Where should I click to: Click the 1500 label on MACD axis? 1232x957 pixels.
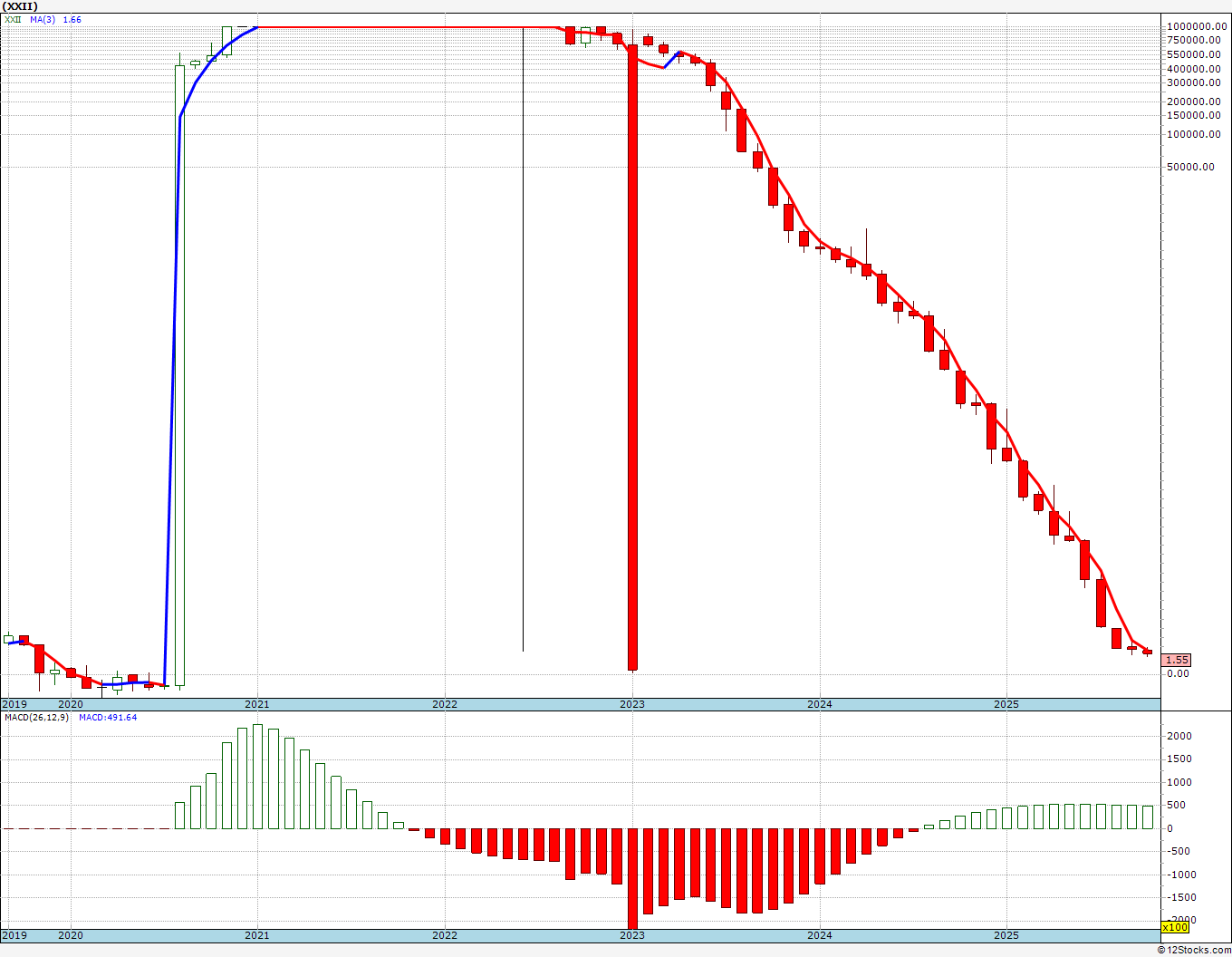click(1179, 759)
